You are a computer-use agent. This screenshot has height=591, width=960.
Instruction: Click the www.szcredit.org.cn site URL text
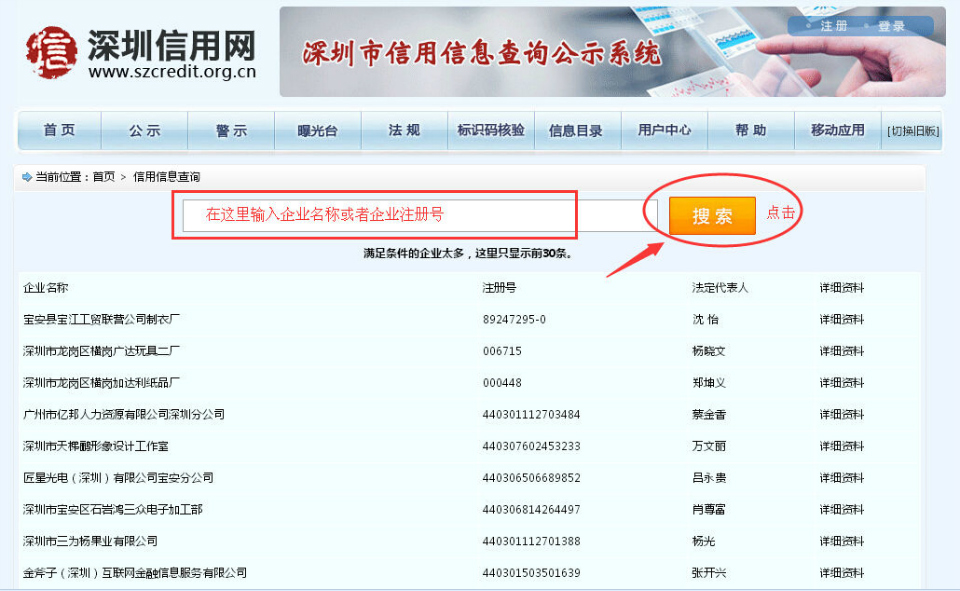pyautogui.click(x=172, y=72)
